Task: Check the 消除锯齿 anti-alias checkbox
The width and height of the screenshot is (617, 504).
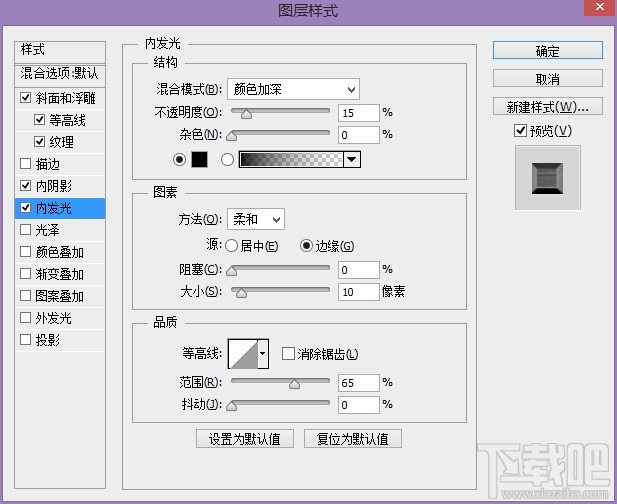Action: click(288, 354)
